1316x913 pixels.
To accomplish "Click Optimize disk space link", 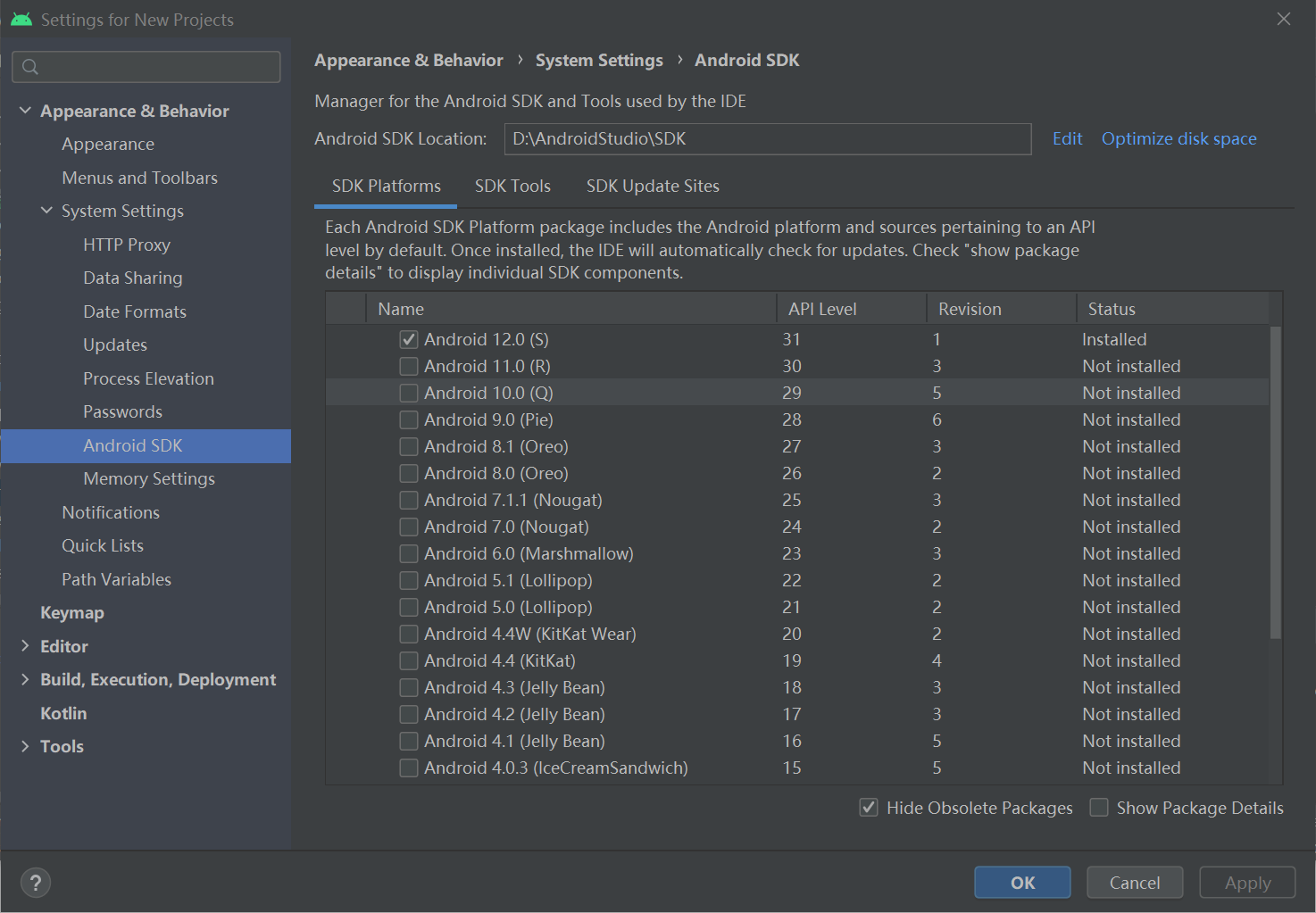I will click(1179, 138).
